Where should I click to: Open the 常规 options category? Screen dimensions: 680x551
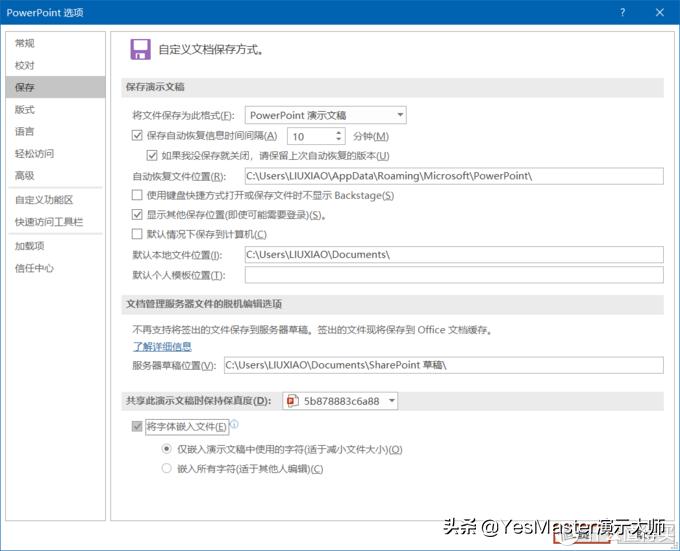pos(56,43)
